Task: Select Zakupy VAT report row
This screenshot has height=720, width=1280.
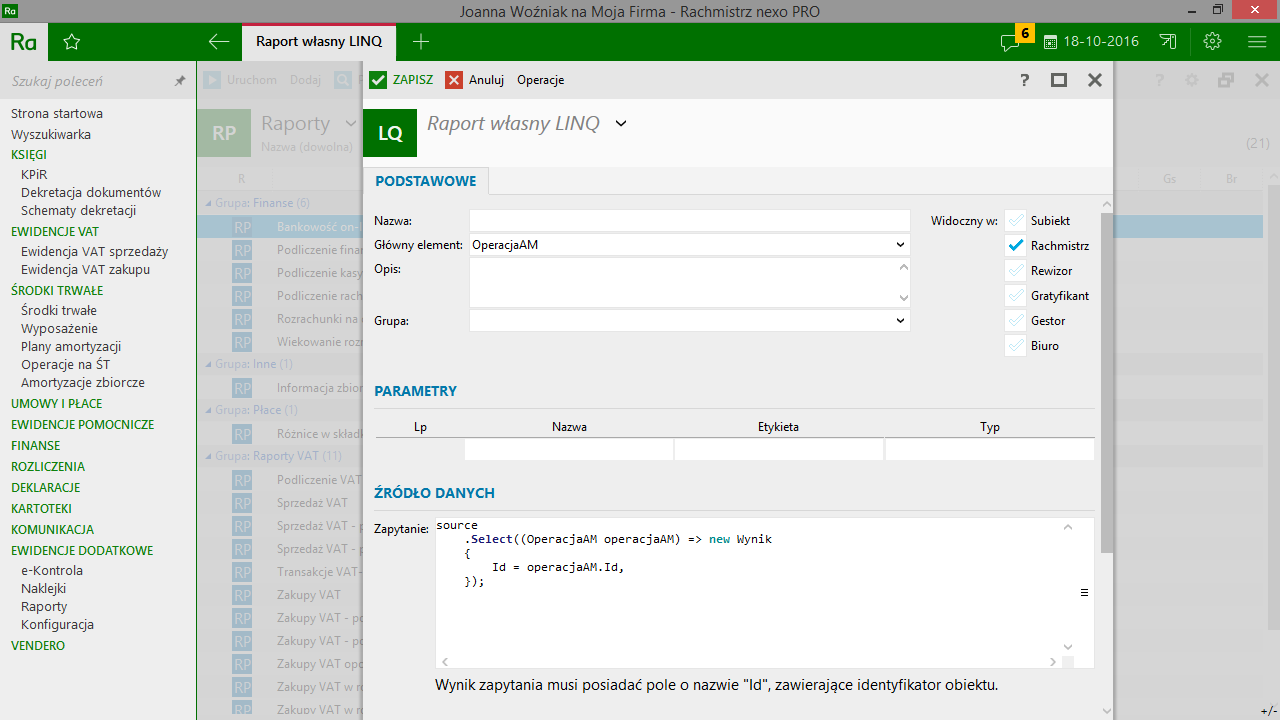Action: [309, 595]
